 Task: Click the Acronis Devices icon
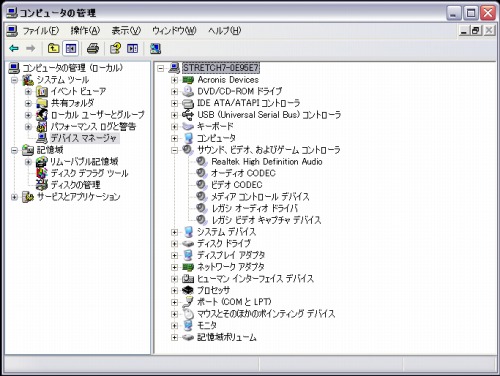[188, 80]
